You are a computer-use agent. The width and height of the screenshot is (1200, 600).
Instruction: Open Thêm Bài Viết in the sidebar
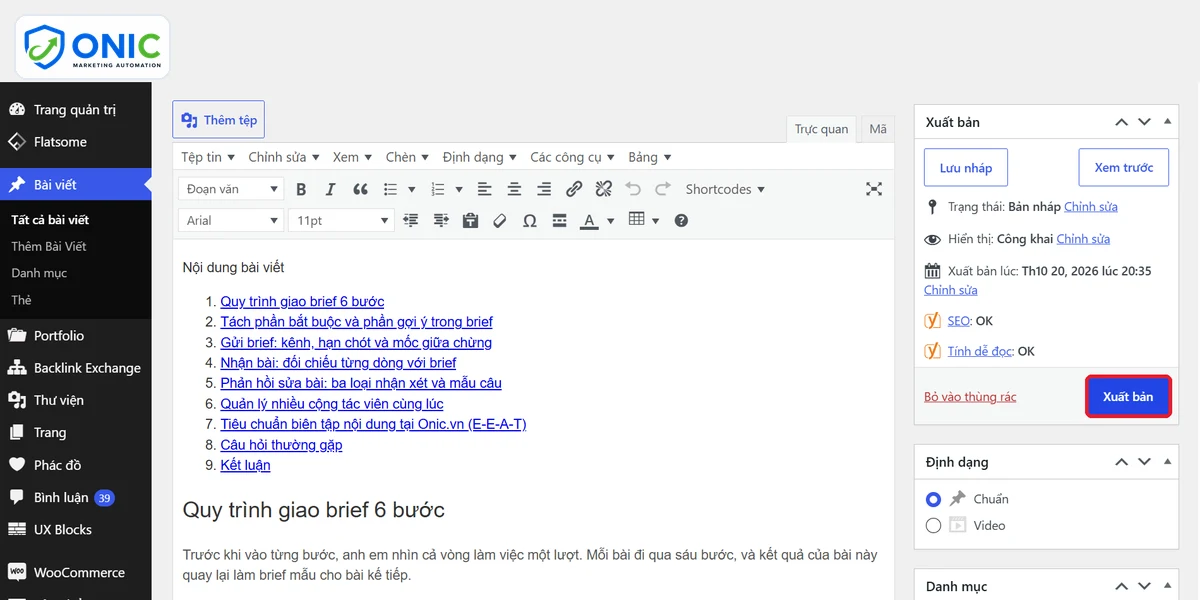pos(49,246)
